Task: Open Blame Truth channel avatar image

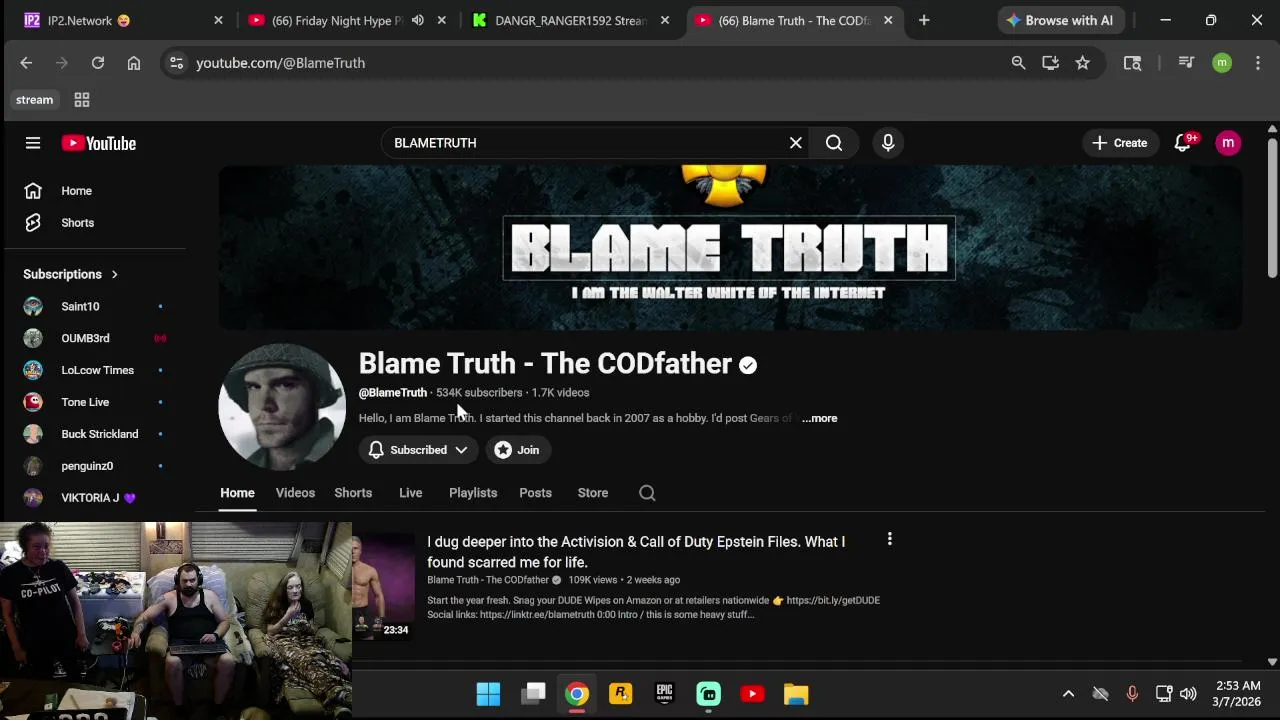Action: pos(282,407)
